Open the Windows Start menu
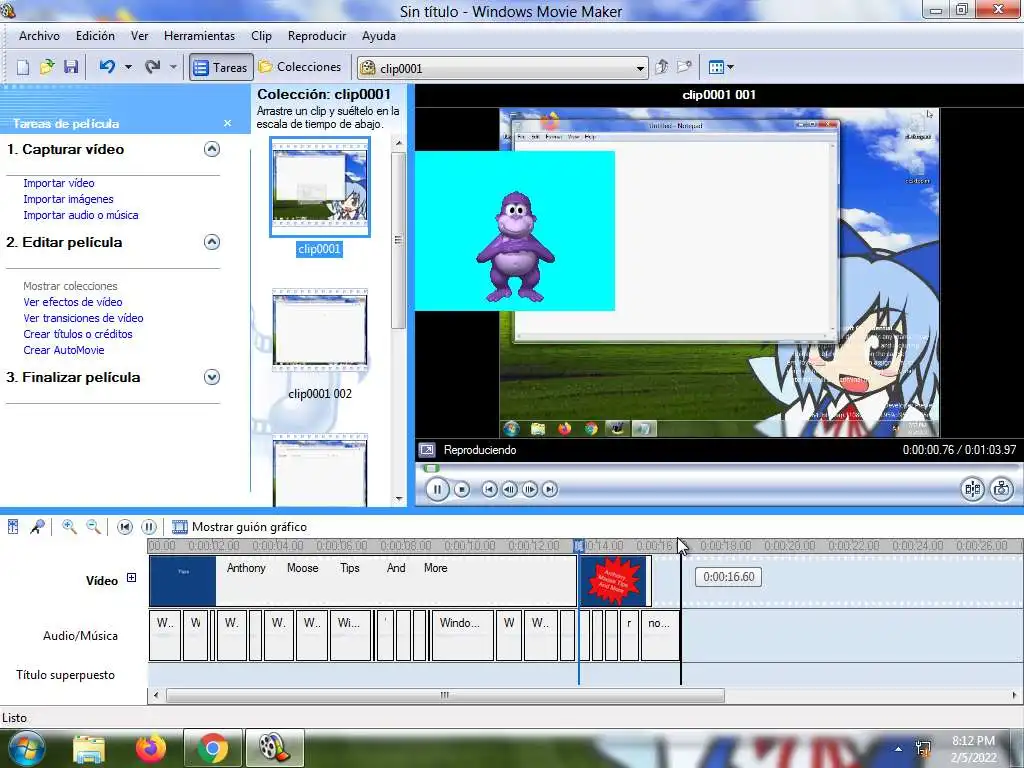 click(26, 748)
